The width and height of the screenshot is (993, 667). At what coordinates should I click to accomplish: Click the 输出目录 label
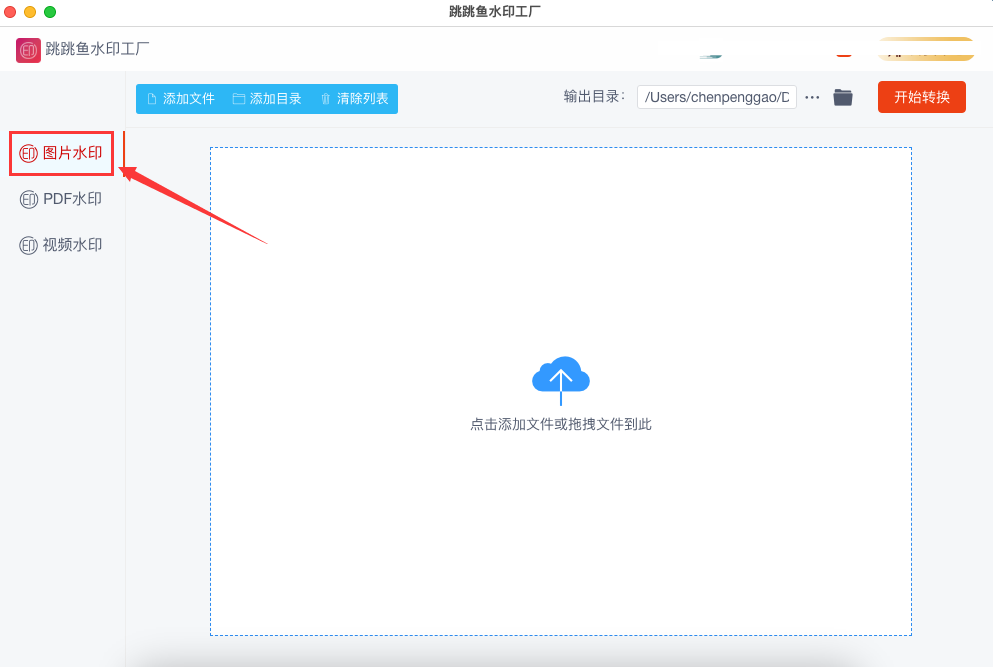point(594,96)
